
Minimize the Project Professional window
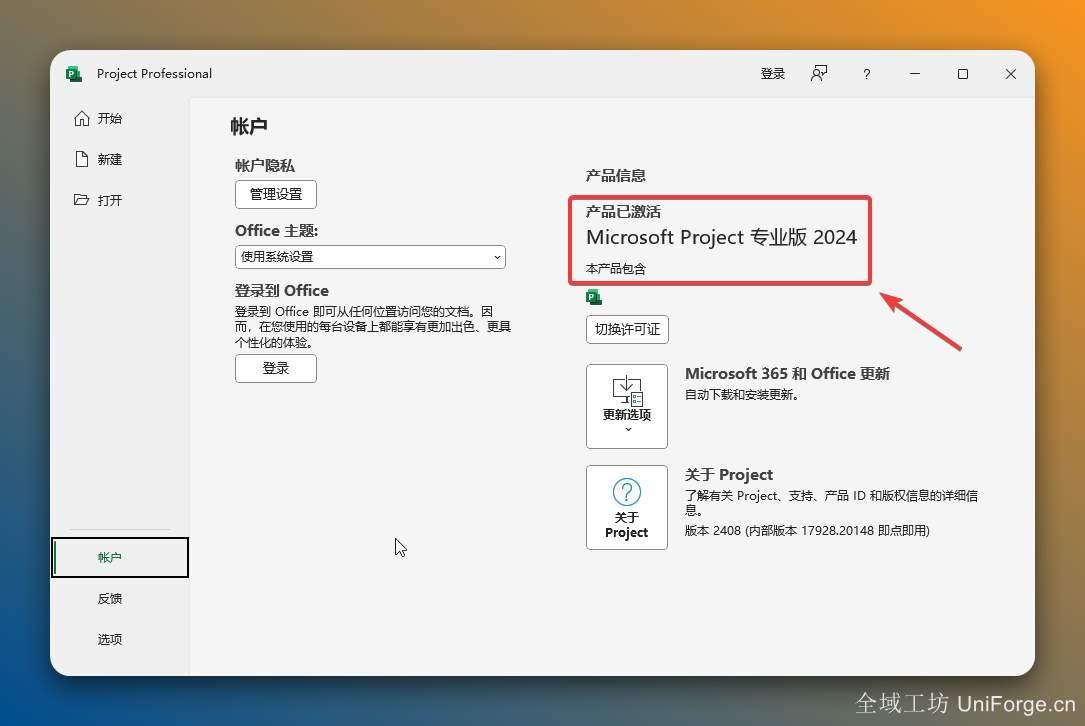coord(915,74)
